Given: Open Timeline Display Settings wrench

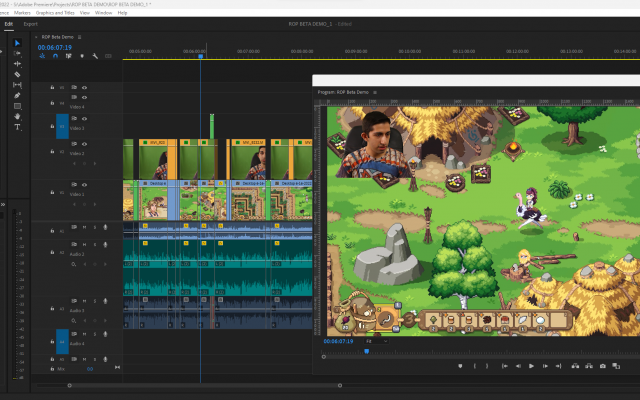Looking at the screenshot, I should point(95,56).
